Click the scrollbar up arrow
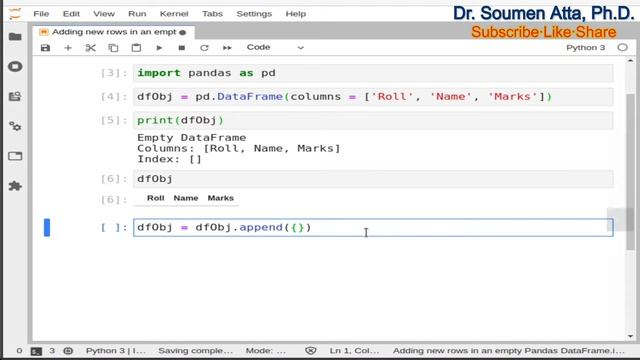The image size is (640, 360). (x=630, y=61)
